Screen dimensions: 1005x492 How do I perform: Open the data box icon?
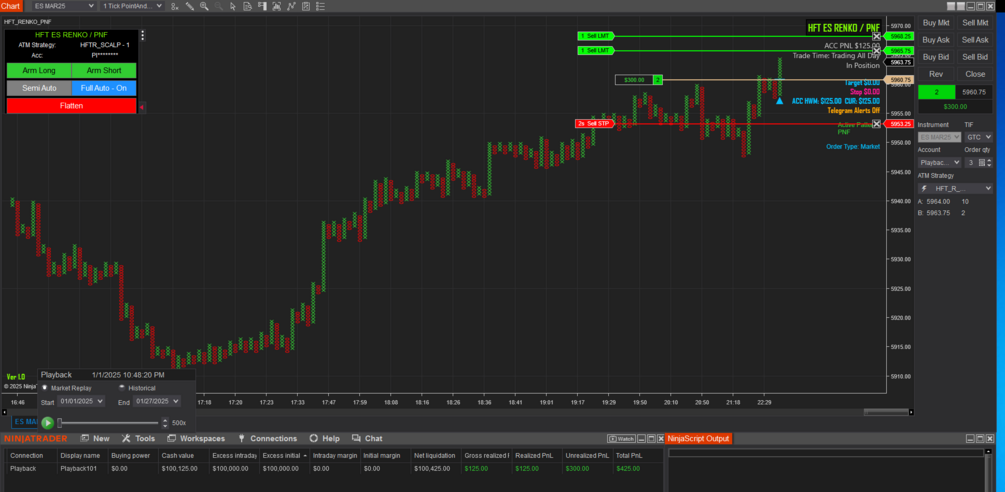coord(247,6)
